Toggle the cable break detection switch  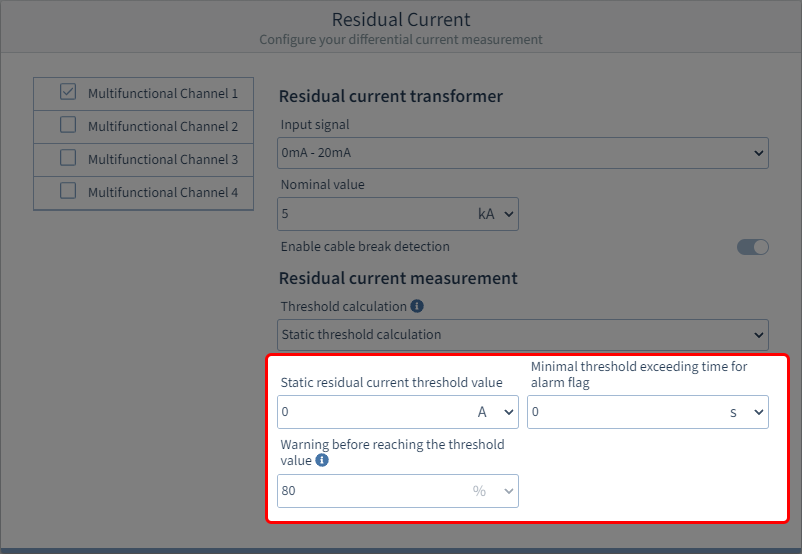click(752, 247)
